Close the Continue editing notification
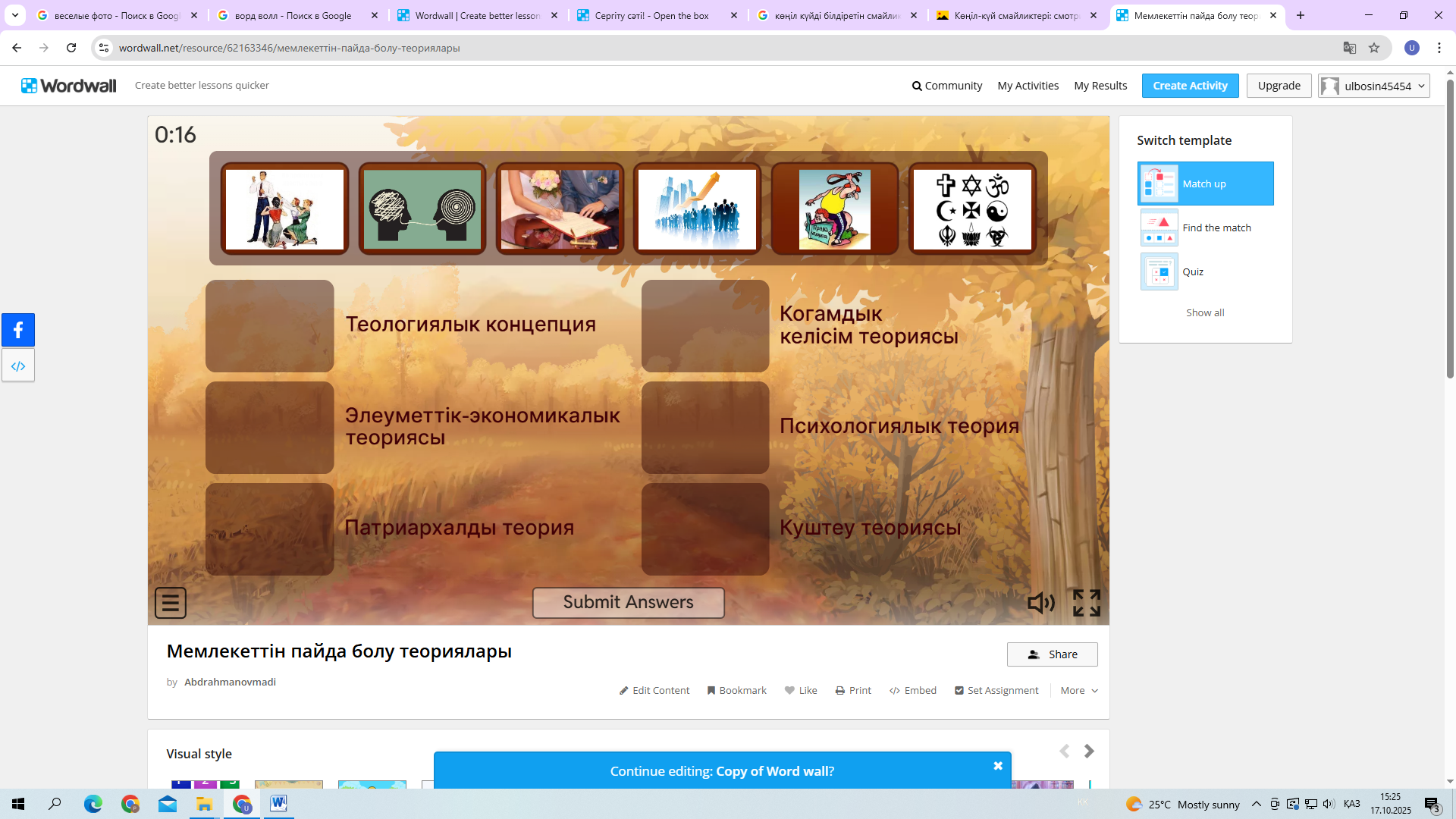1456x819 pixels. (x=998, y=766)
